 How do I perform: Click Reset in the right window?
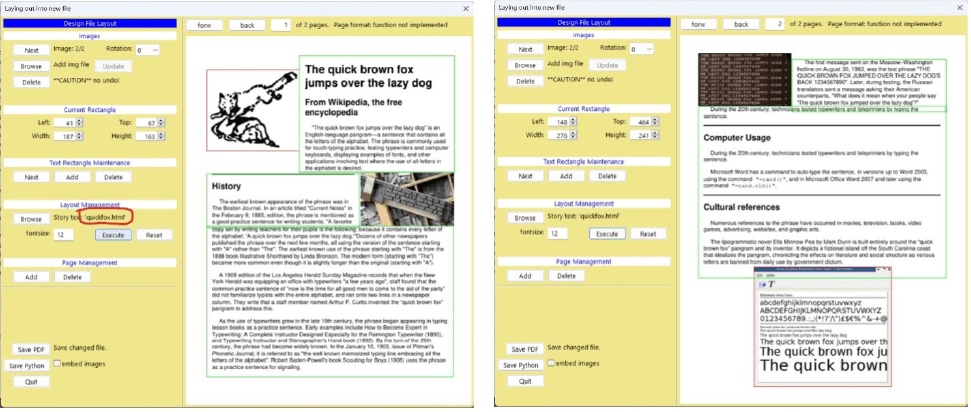pos(648,234)
